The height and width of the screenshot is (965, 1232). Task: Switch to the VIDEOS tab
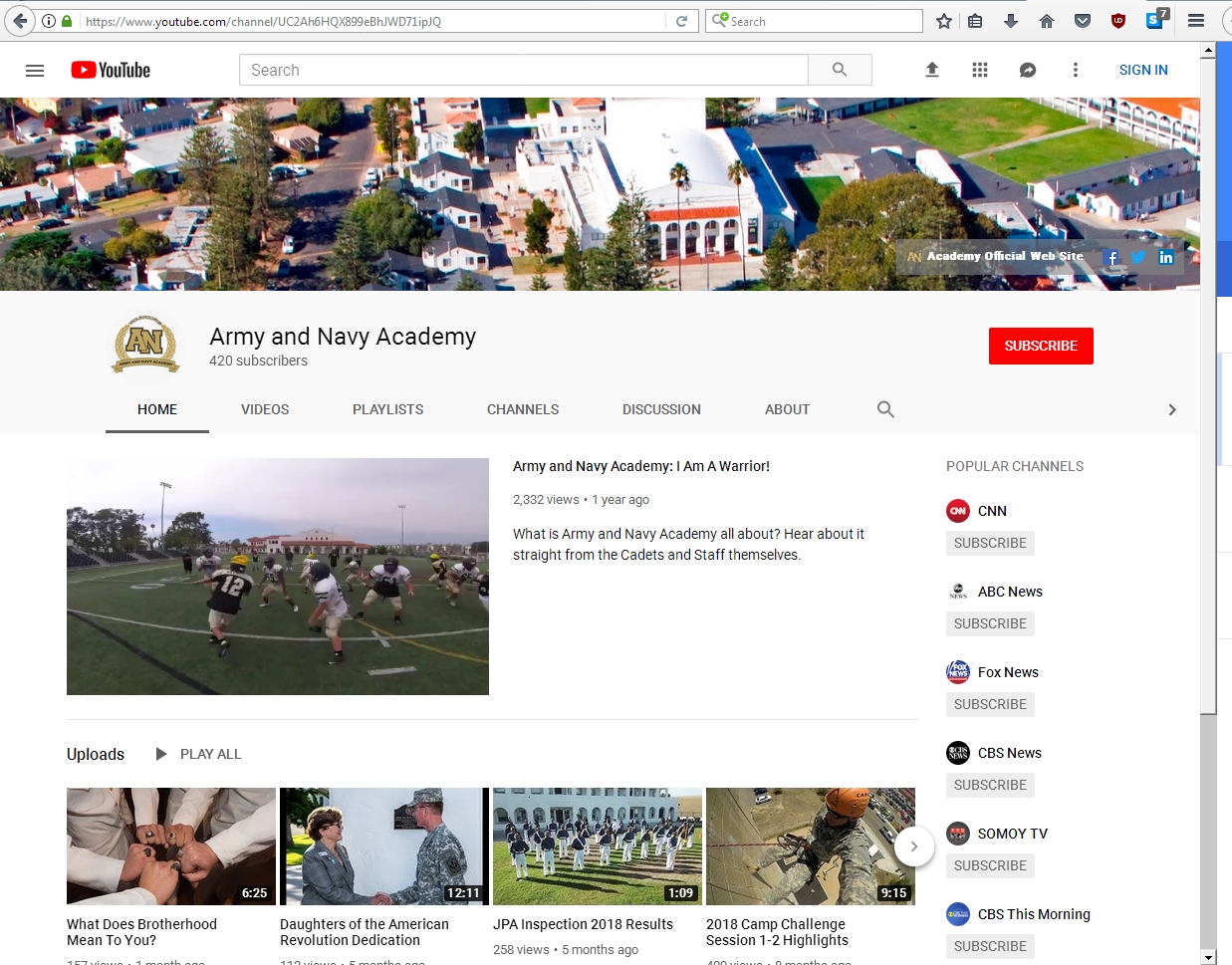coord(265,409)
